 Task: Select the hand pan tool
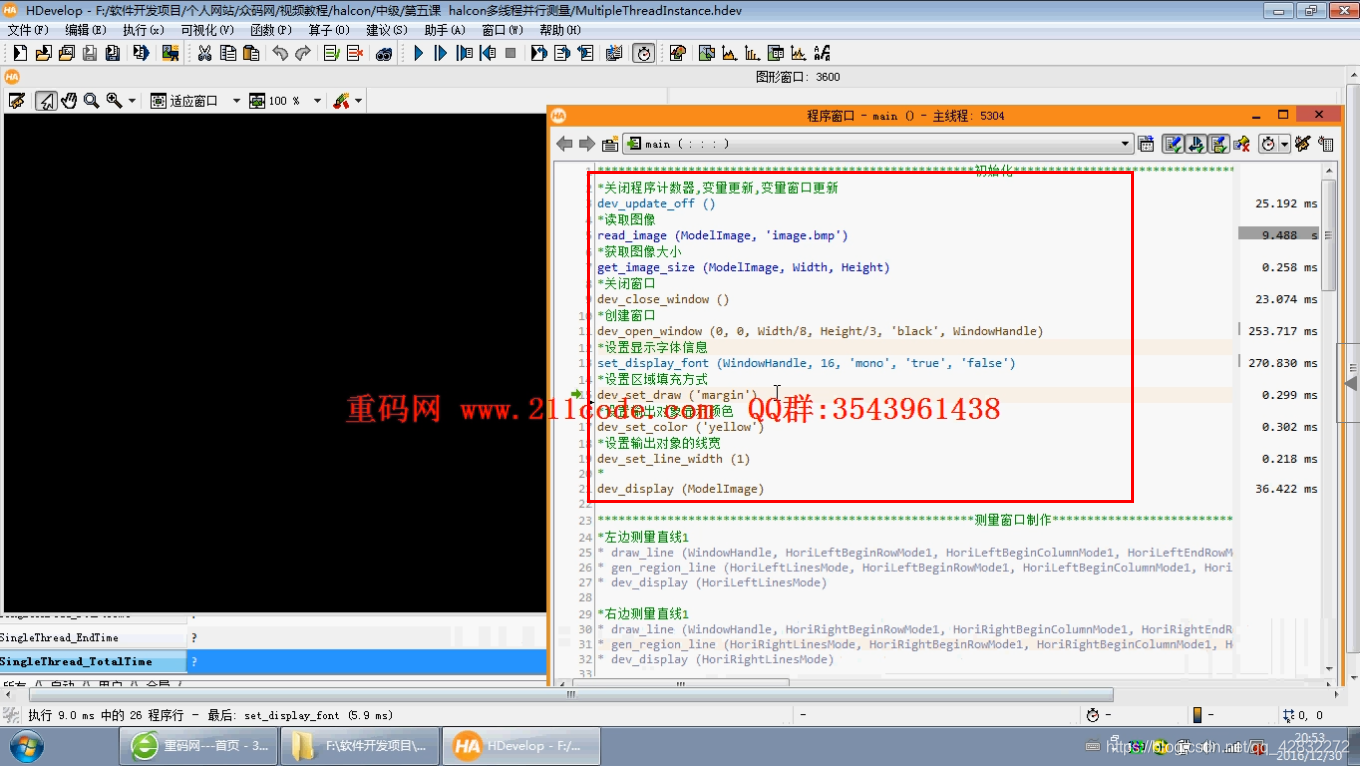pyautogui.click(x=69, y=101)
